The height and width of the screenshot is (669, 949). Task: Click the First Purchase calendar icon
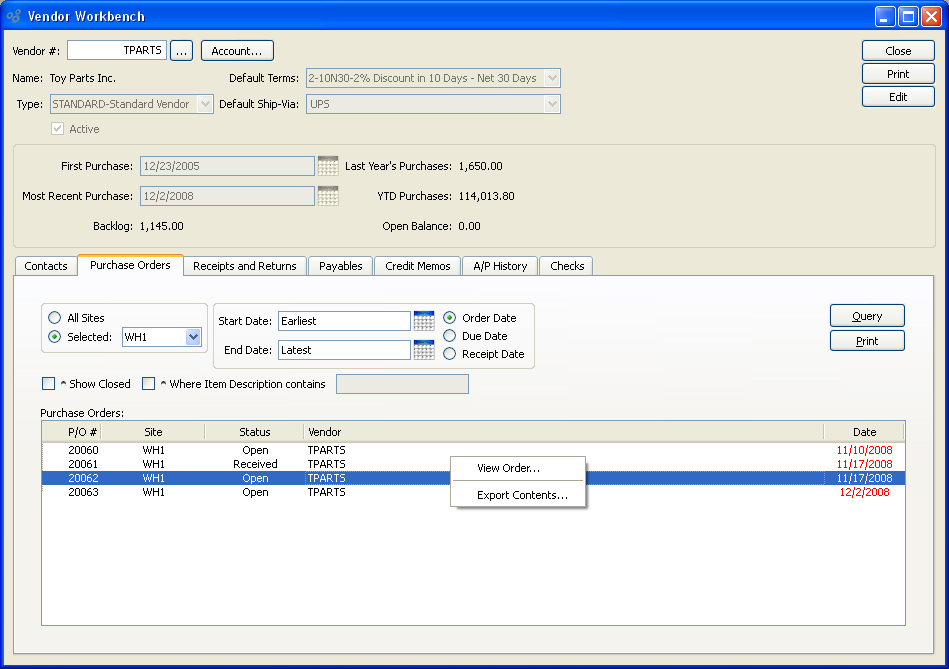[x=328, y=166]
